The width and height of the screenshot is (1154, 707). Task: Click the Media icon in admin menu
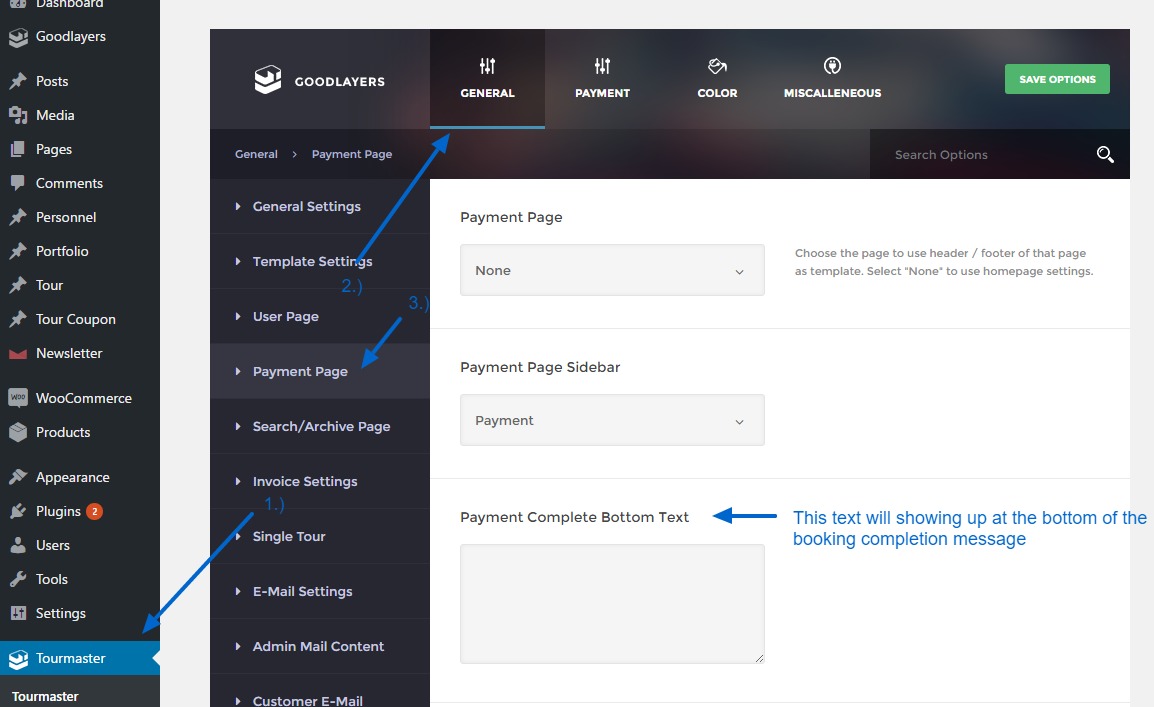coord(18,115)
